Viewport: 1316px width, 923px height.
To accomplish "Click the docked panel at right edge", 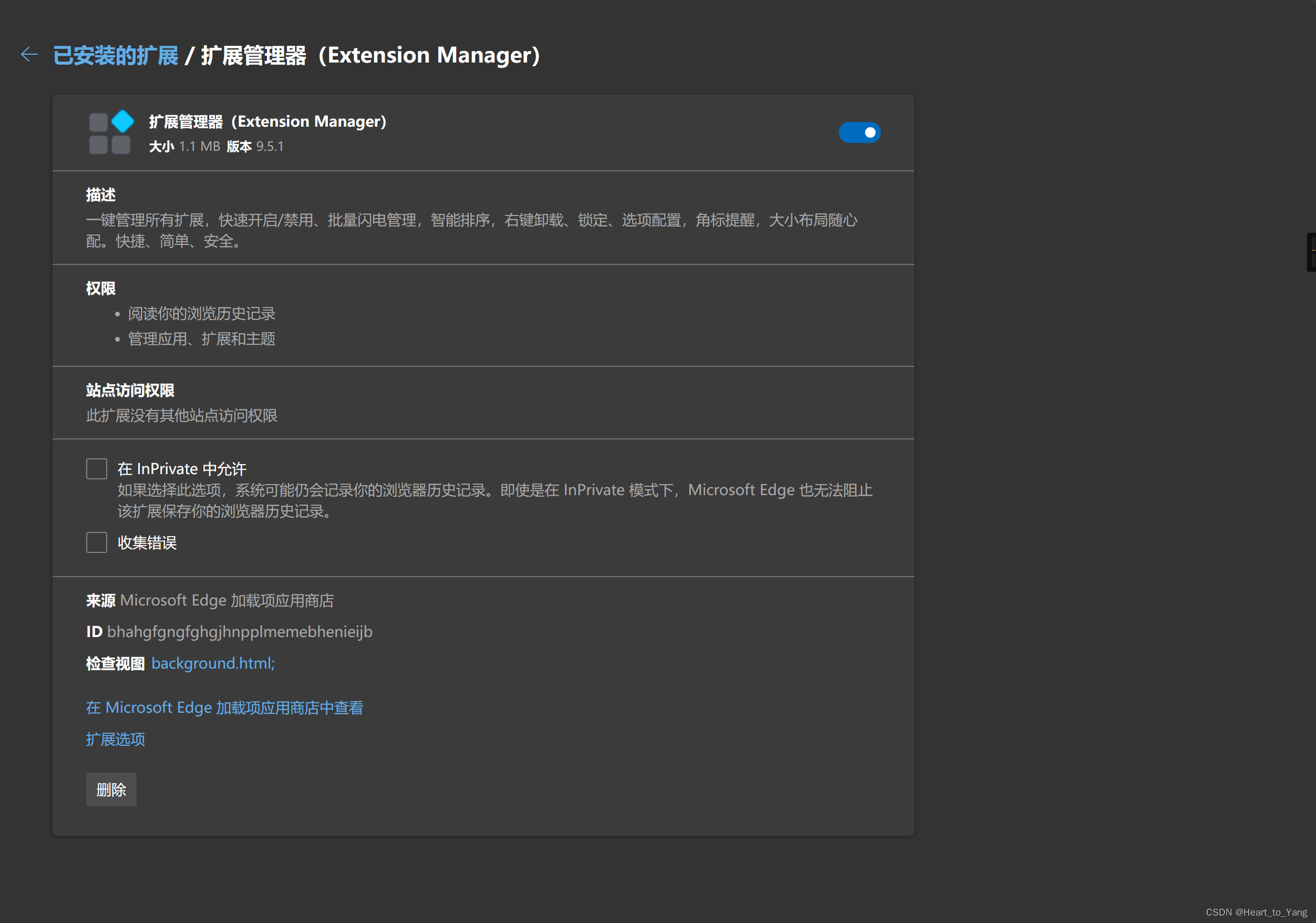I will click(x=1311, y=252).
